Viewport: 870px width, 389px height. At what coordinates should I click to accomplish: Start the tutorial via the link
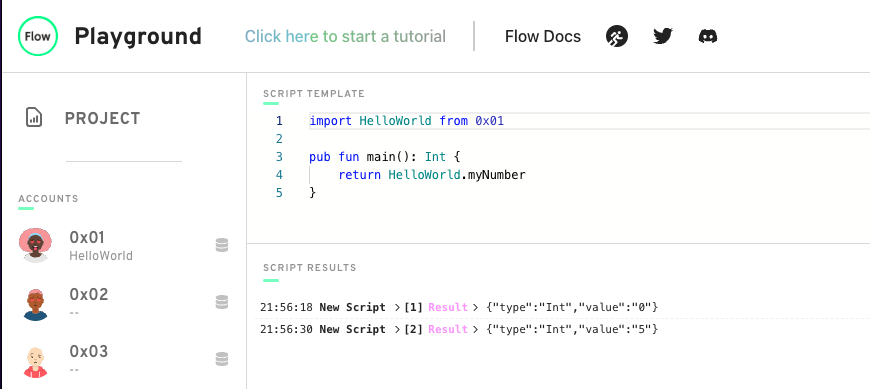click(345, 37)
